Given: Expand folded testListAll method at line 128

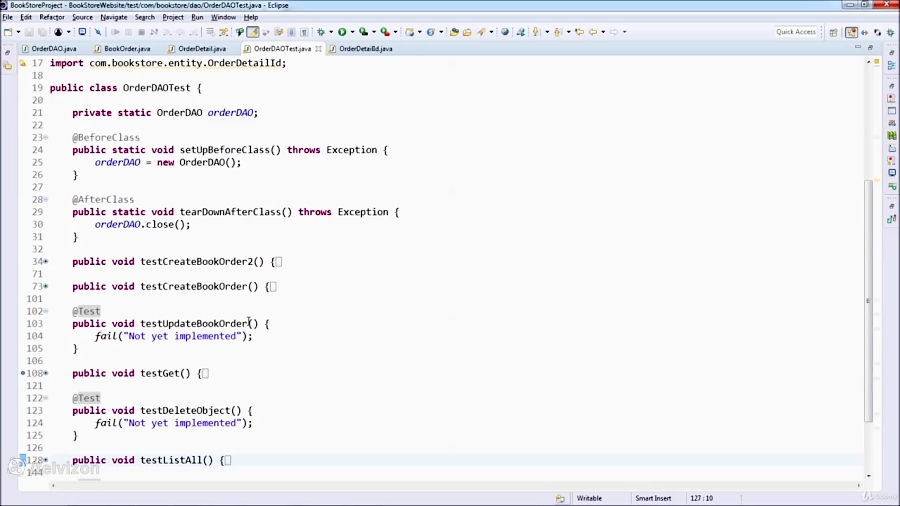Looking at the screenshot, I should click(x=46, y=460).
